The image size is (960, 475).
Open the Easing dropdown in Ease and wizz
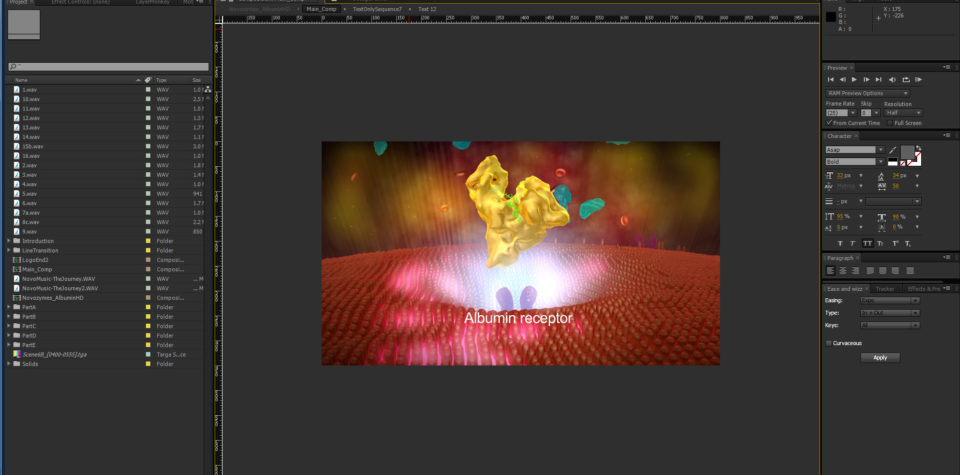[888, 299]
